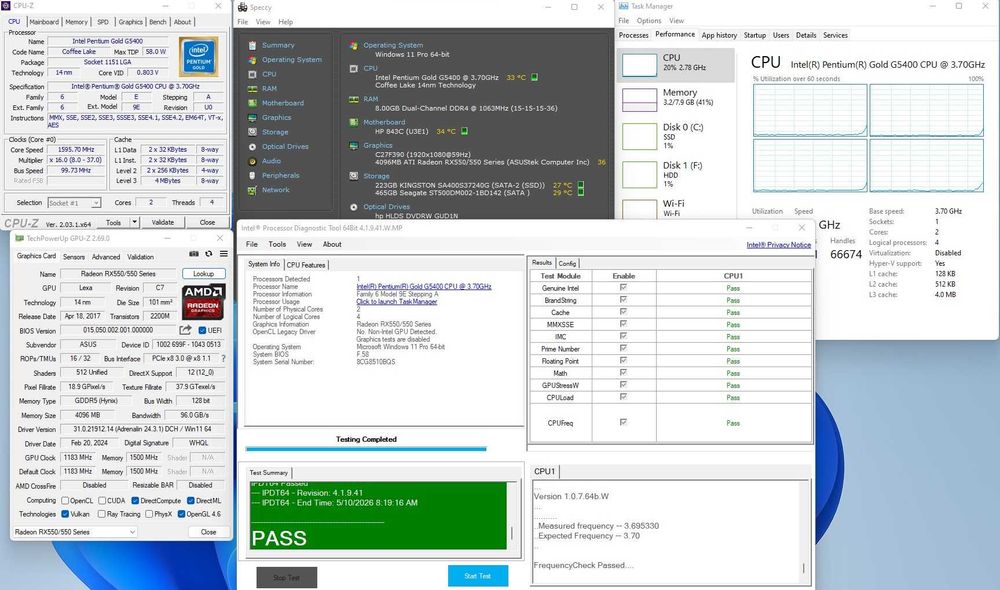Click Intel Pentium Gold logo in CPU-Z
This screenshot has width=1000, height=590.
point(199,57)
